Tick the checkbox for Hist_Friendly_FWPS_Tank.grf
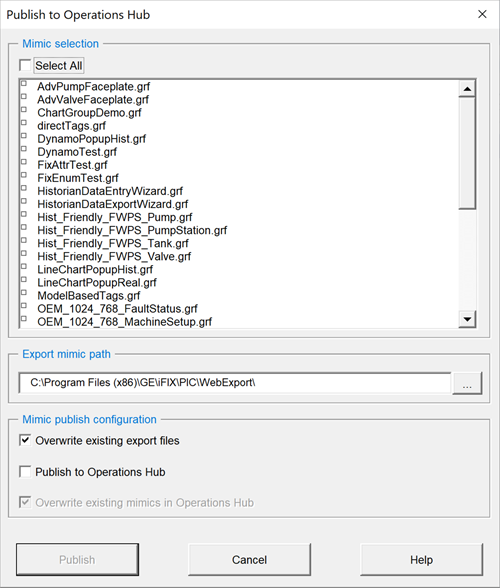The image size is (500, 588). tap(24, 240)
